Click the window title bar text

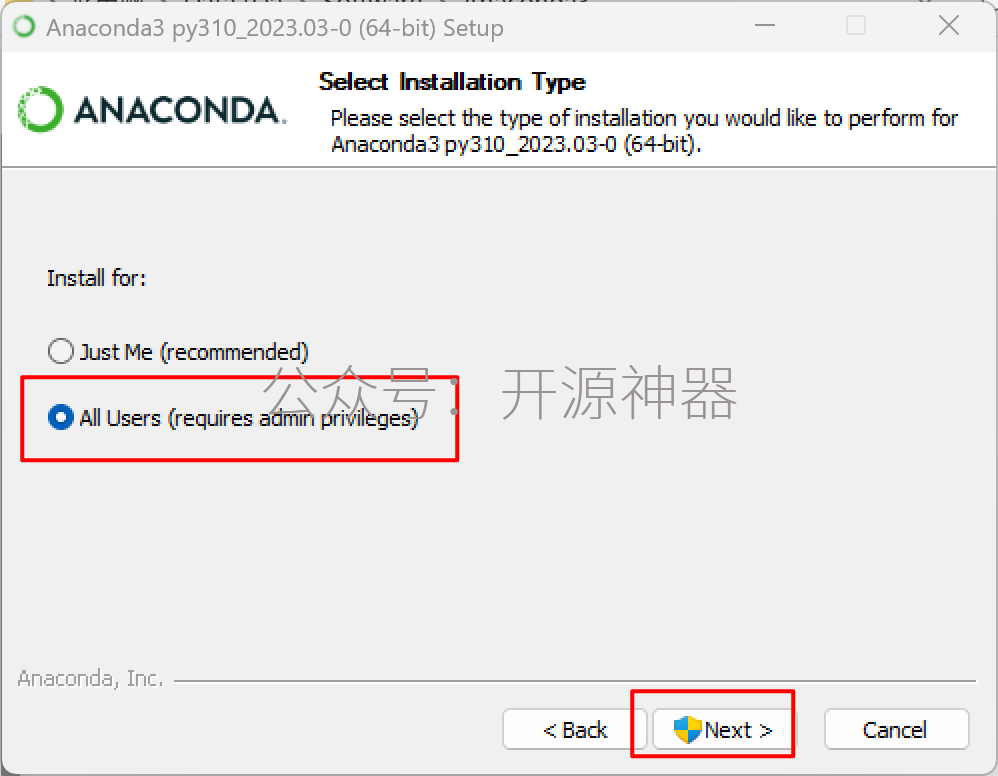tap(275, 28)
